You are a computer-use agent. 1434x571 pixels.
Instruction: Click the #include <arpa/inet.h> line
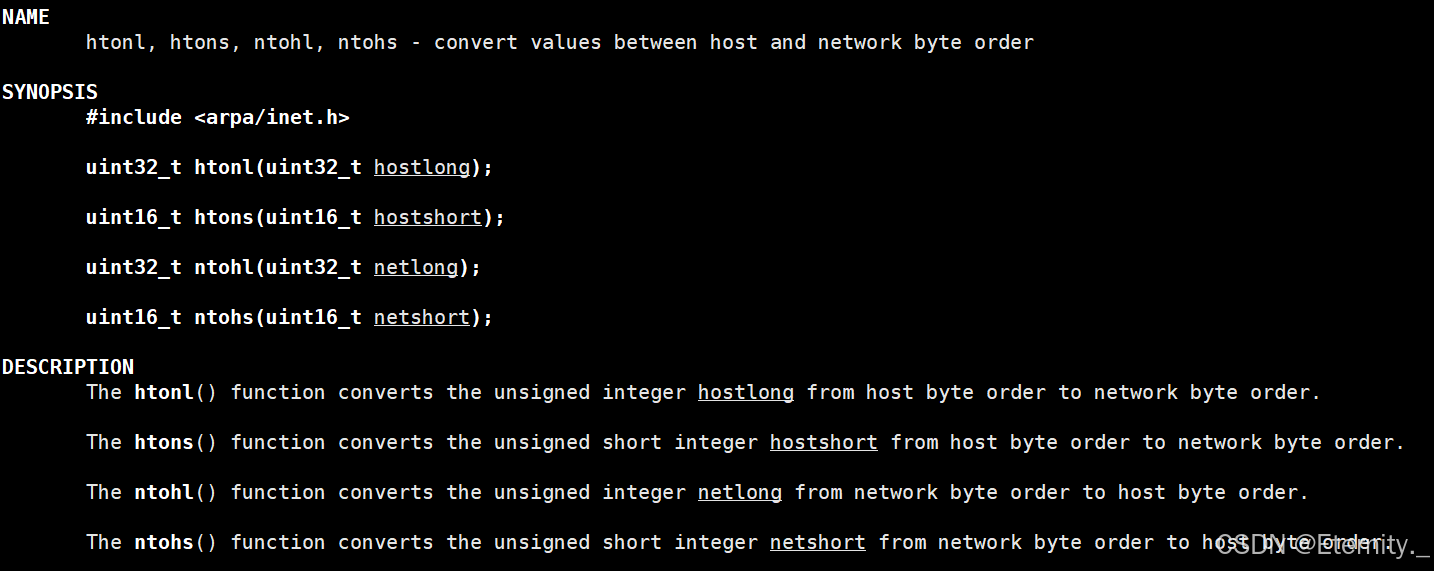tap(218, 117)
